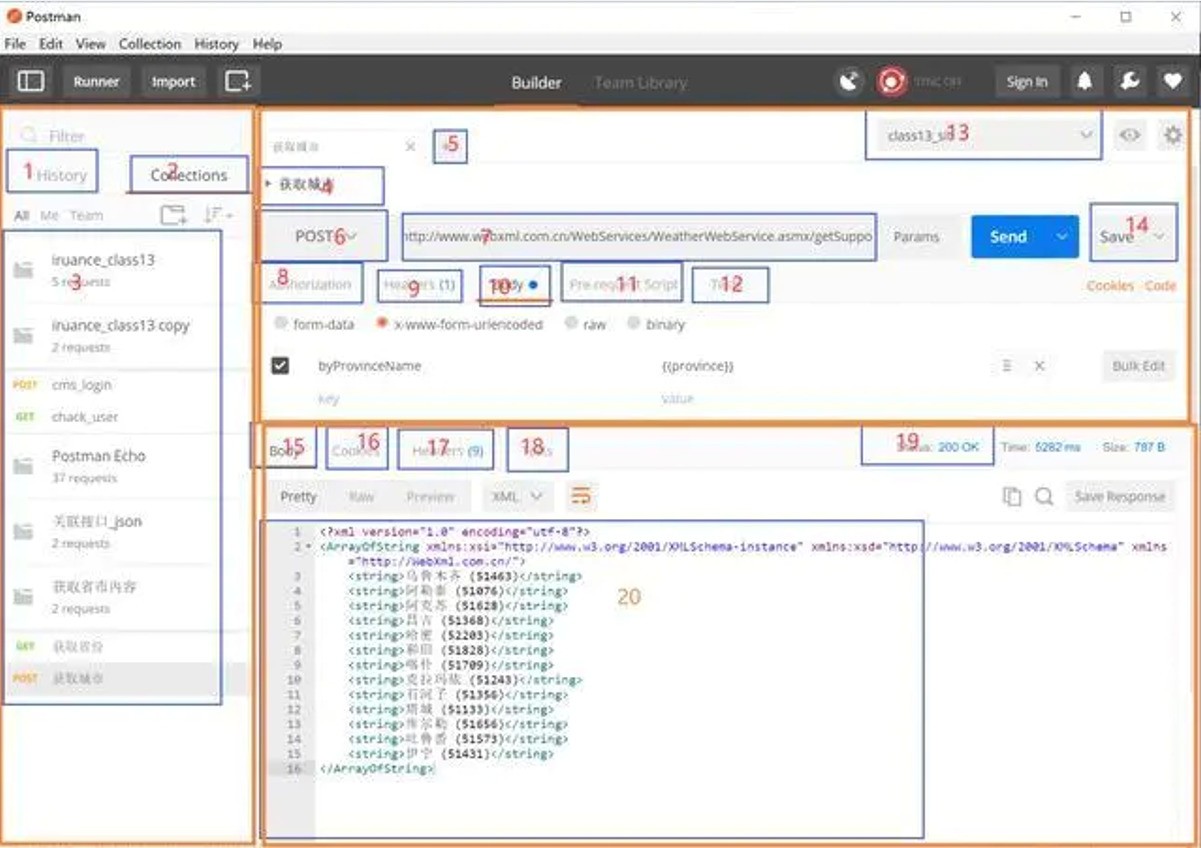Click the red interceptor circle icon
The width and height of the screenshot is (1201, 848).
coord(891,82)
